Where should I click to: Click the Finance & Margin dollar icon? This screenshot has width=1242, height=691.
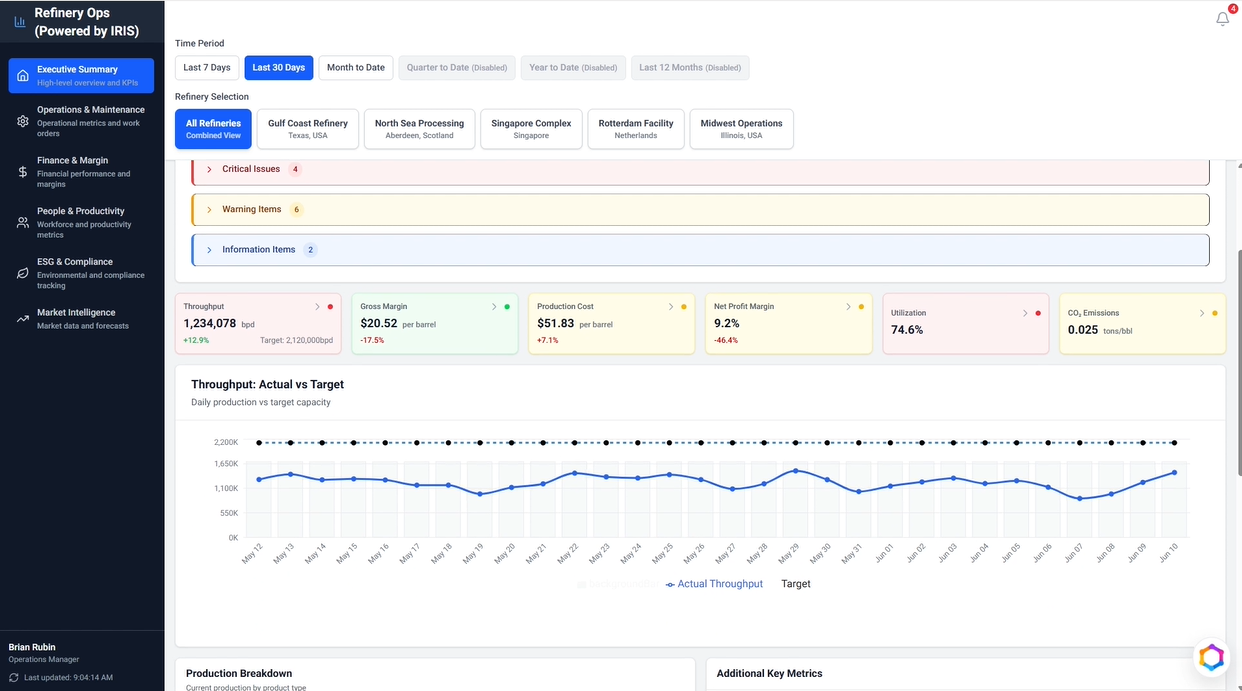(x=23, y=172)
